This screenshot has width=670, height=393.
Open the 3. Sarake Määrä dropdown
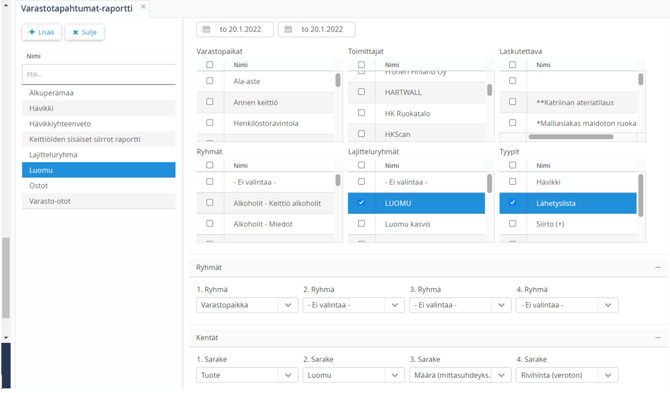460,375
